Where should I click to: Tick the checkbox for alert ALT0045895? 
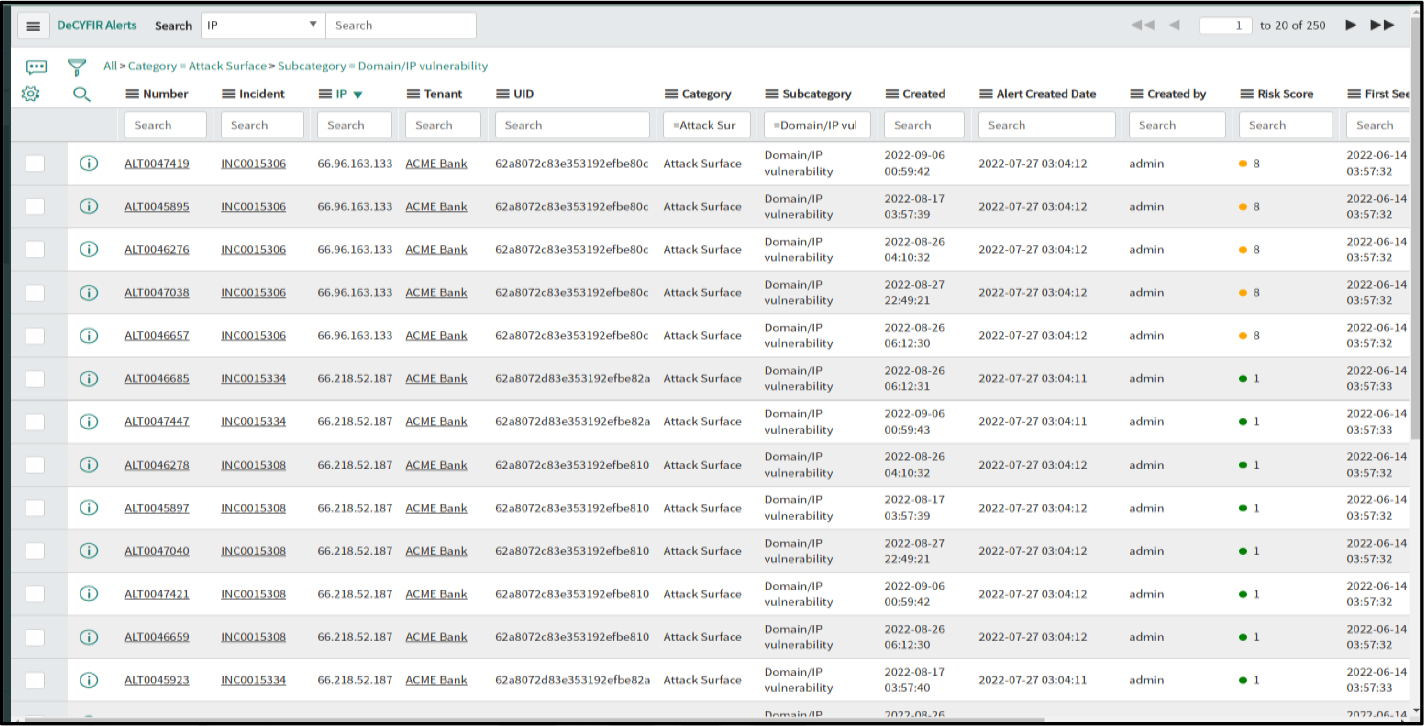tap(35, 206)
